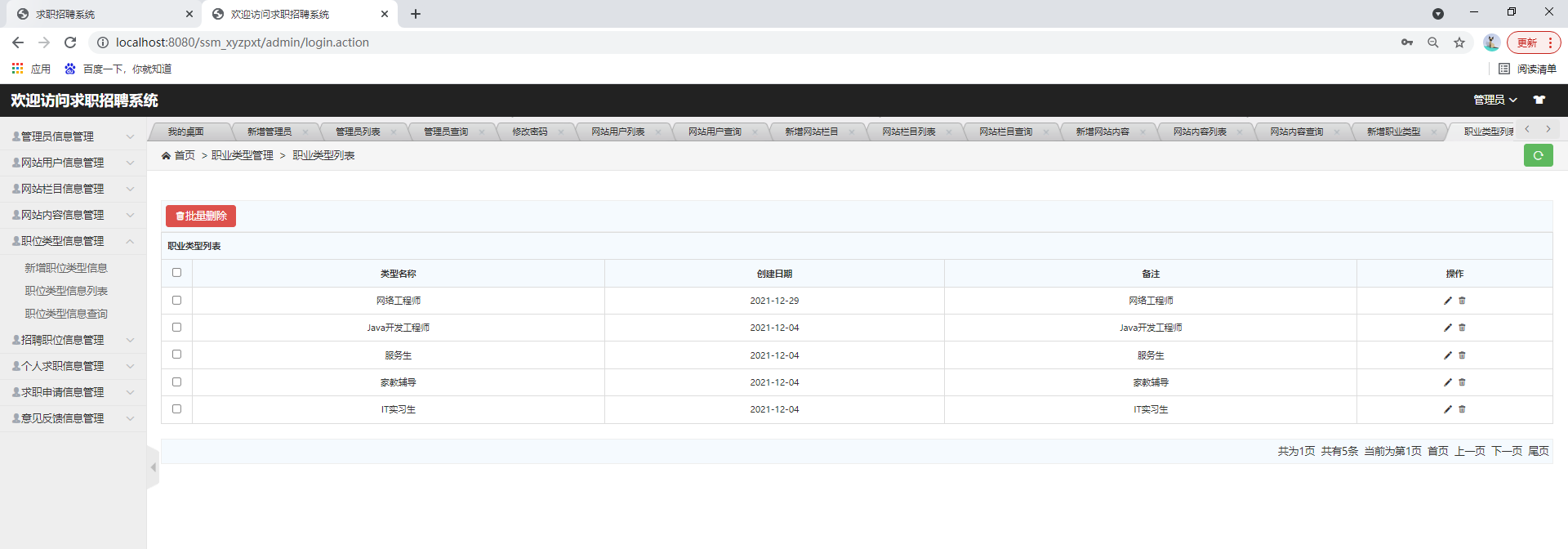Screen dimensions: 1568x549
Task: Open the Chrome profile avatar
Action: point(1491,42)
